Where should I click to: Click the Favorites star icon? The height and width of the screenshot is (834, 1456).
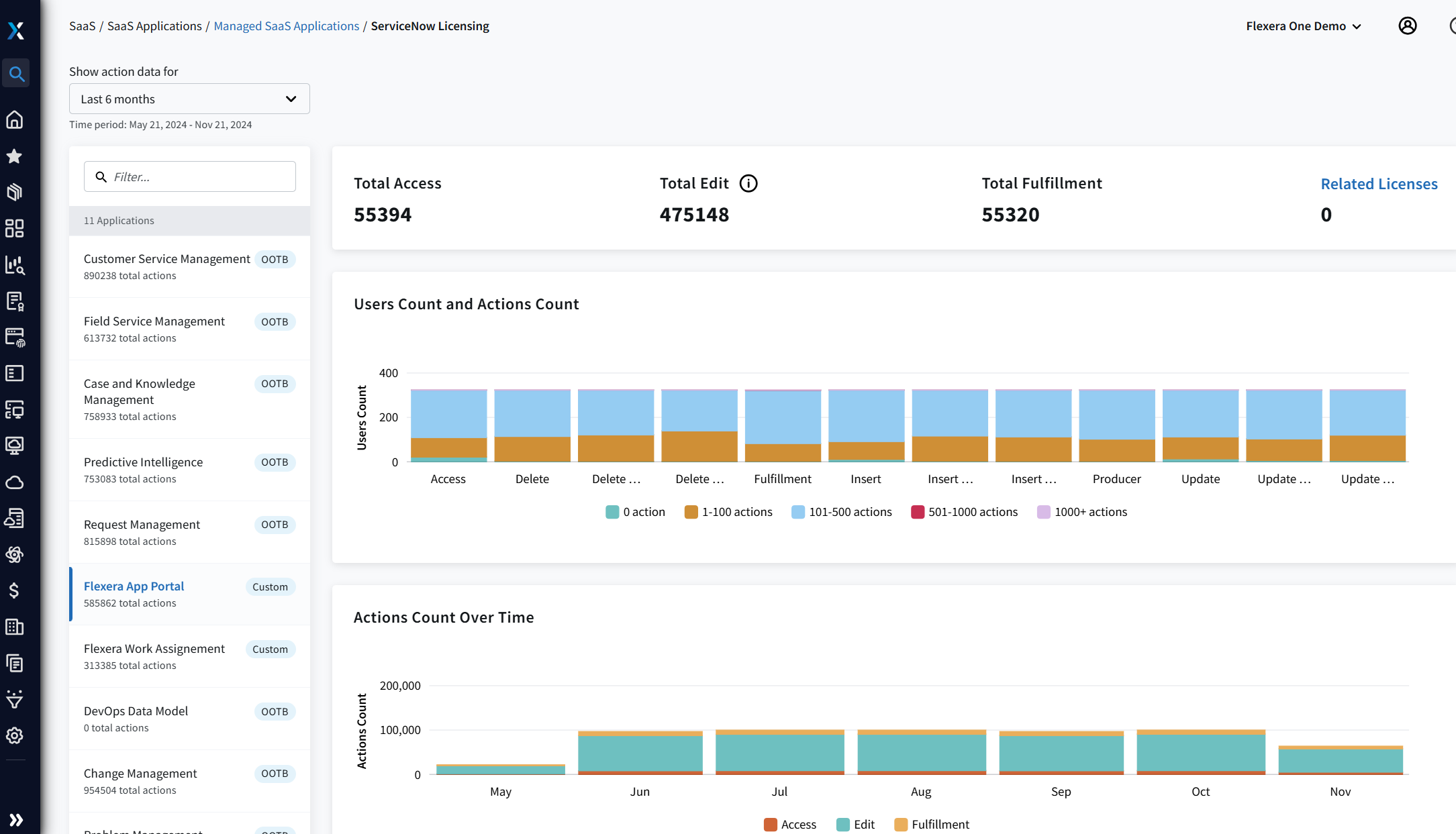[15, 156]
